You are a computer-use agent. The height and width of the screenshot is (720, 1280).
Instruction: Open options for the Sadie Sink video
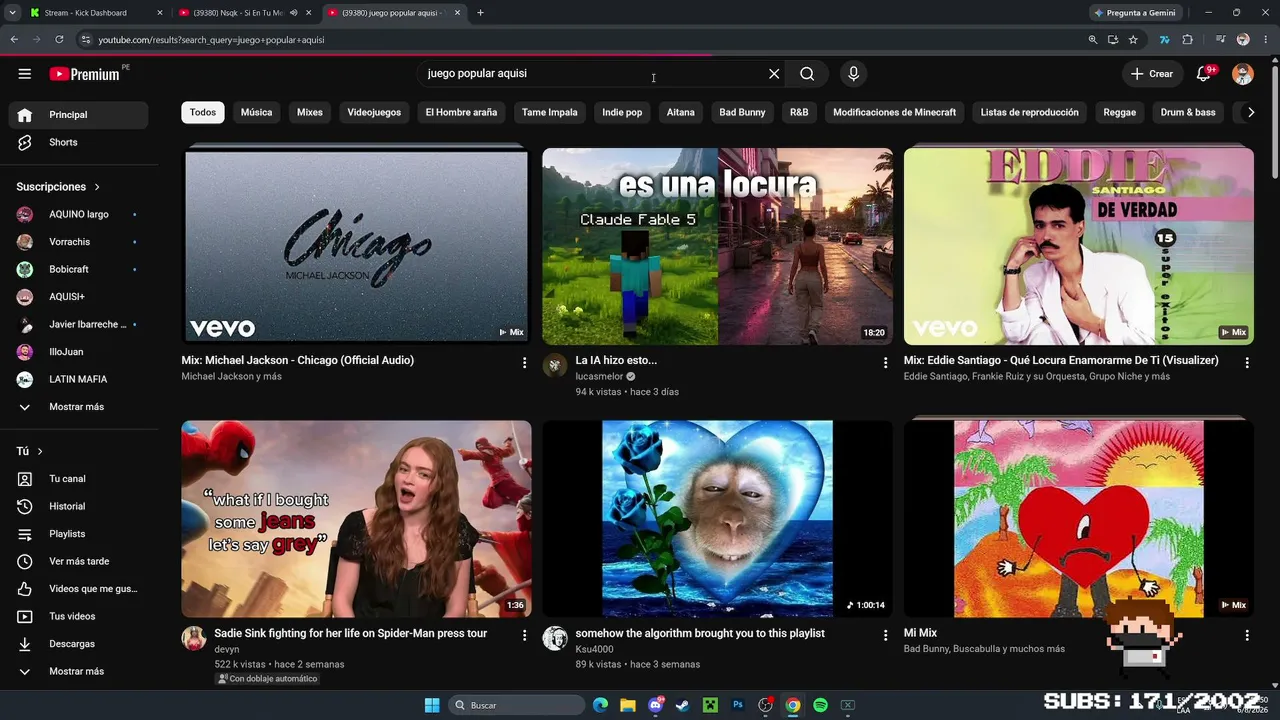click(x=524, y=635)
